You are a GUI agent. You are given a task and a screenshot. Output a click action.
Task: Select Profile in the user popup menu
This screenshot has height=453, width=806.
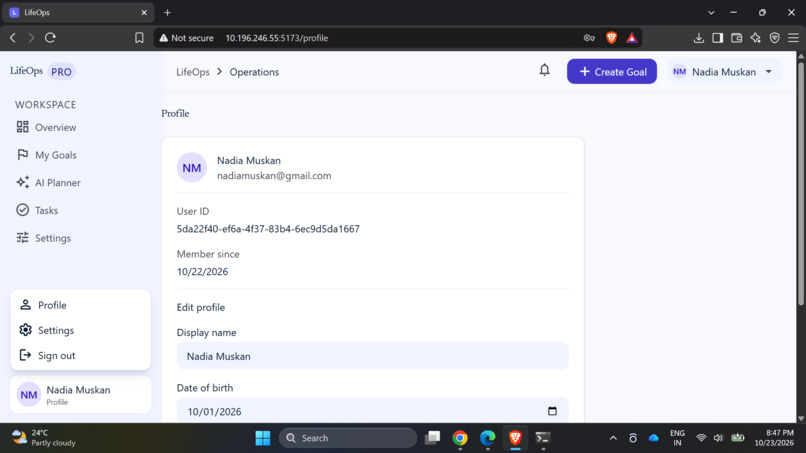tap(81, 305)
